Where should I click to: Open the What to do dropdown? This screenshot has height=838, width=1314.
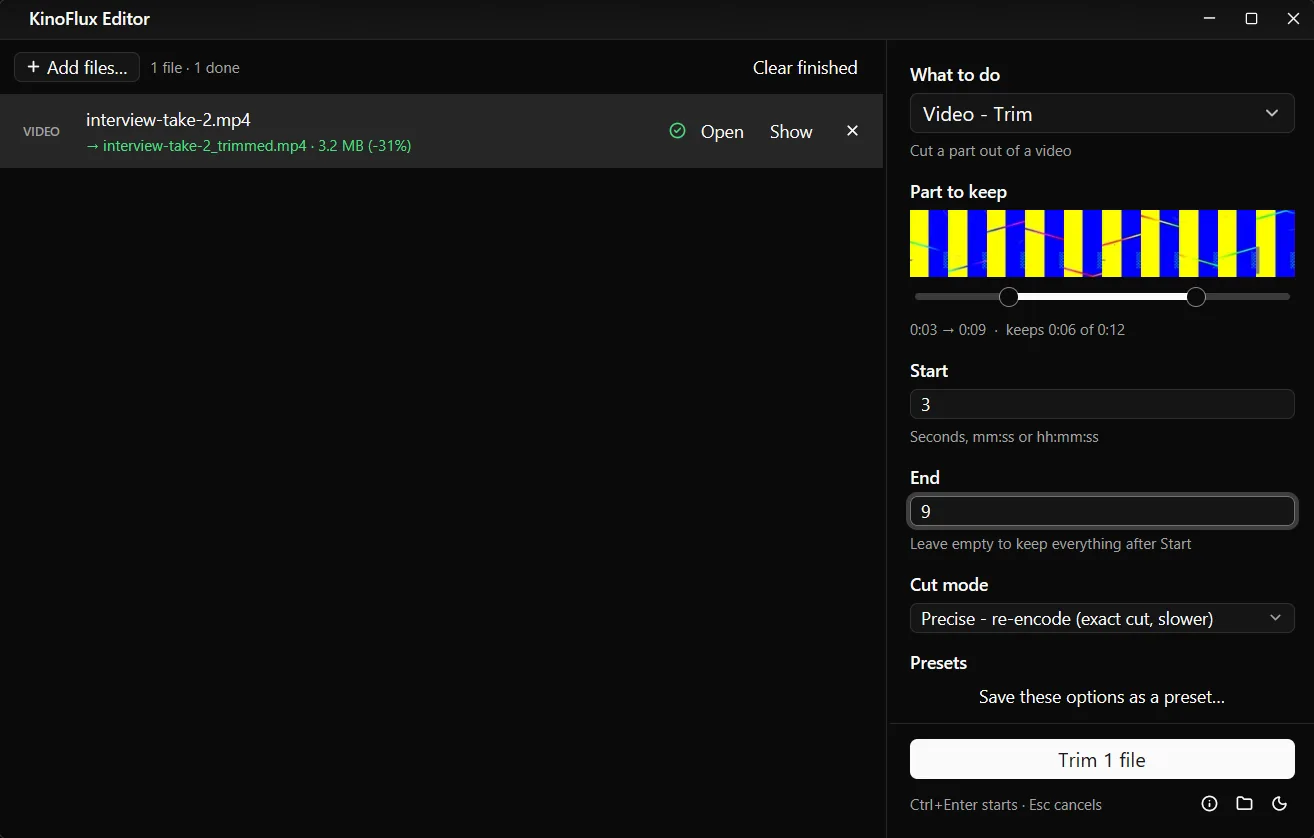(1102, 114)
